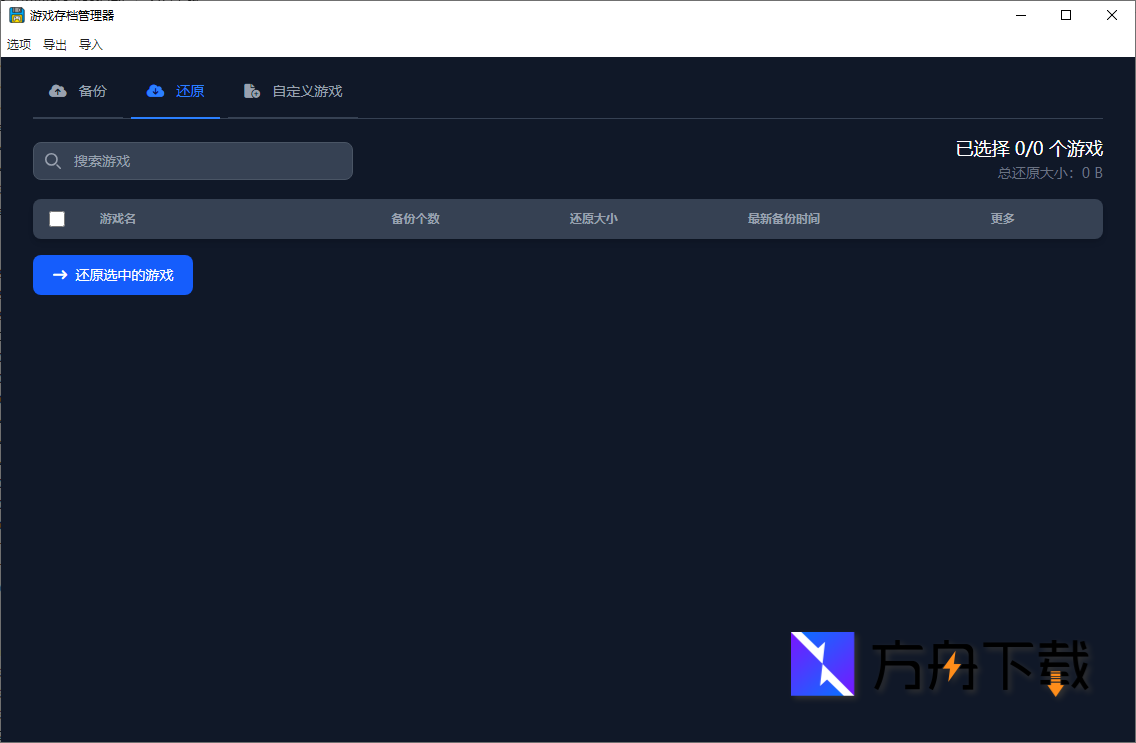The height and width of the screenshot is (743, 1136).
Task: Toggle the select-all checkbox in the table header
Action: tap(57, 218)
